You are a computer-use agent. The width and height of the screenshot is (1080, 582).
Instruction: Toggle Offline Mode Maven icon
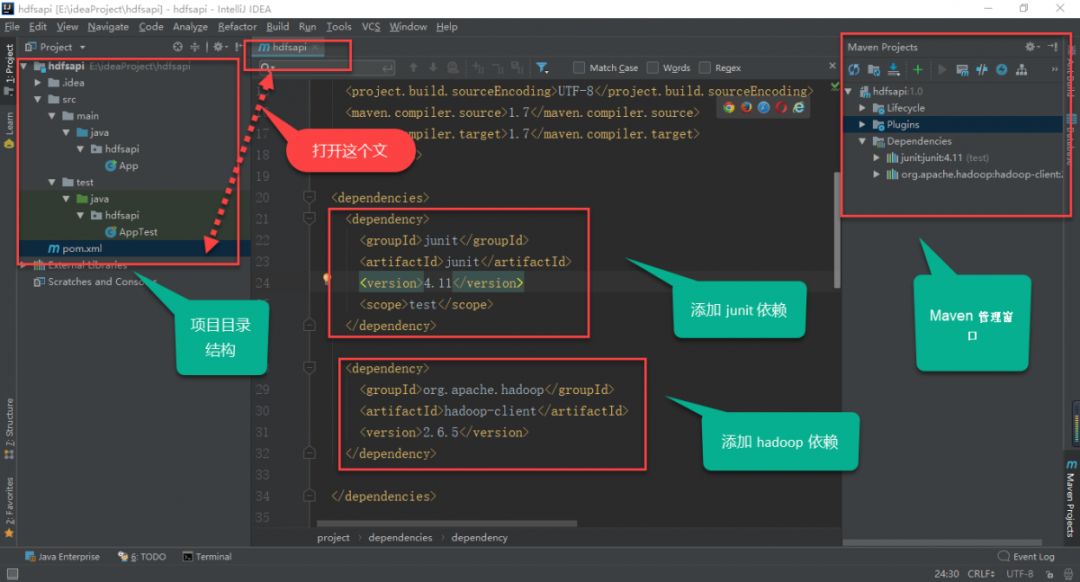(982, 70)
